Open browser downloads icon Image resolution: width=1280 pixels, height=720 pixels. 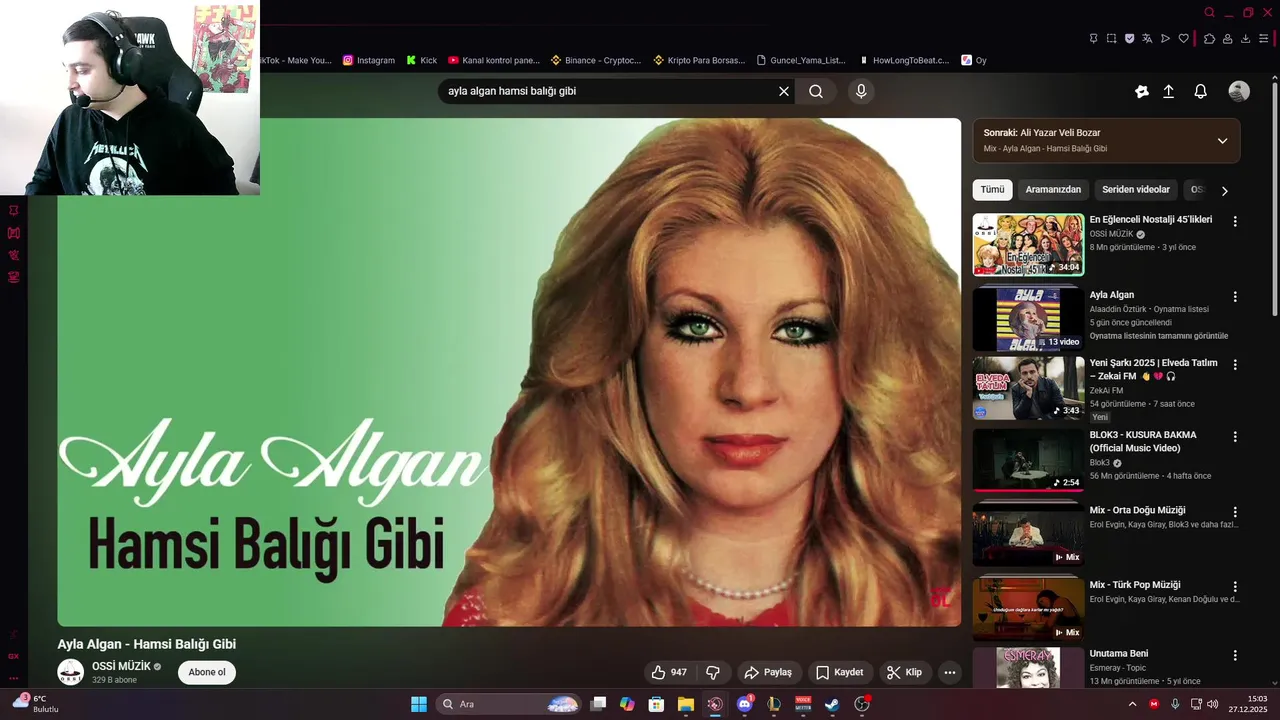pos(1246,38)
